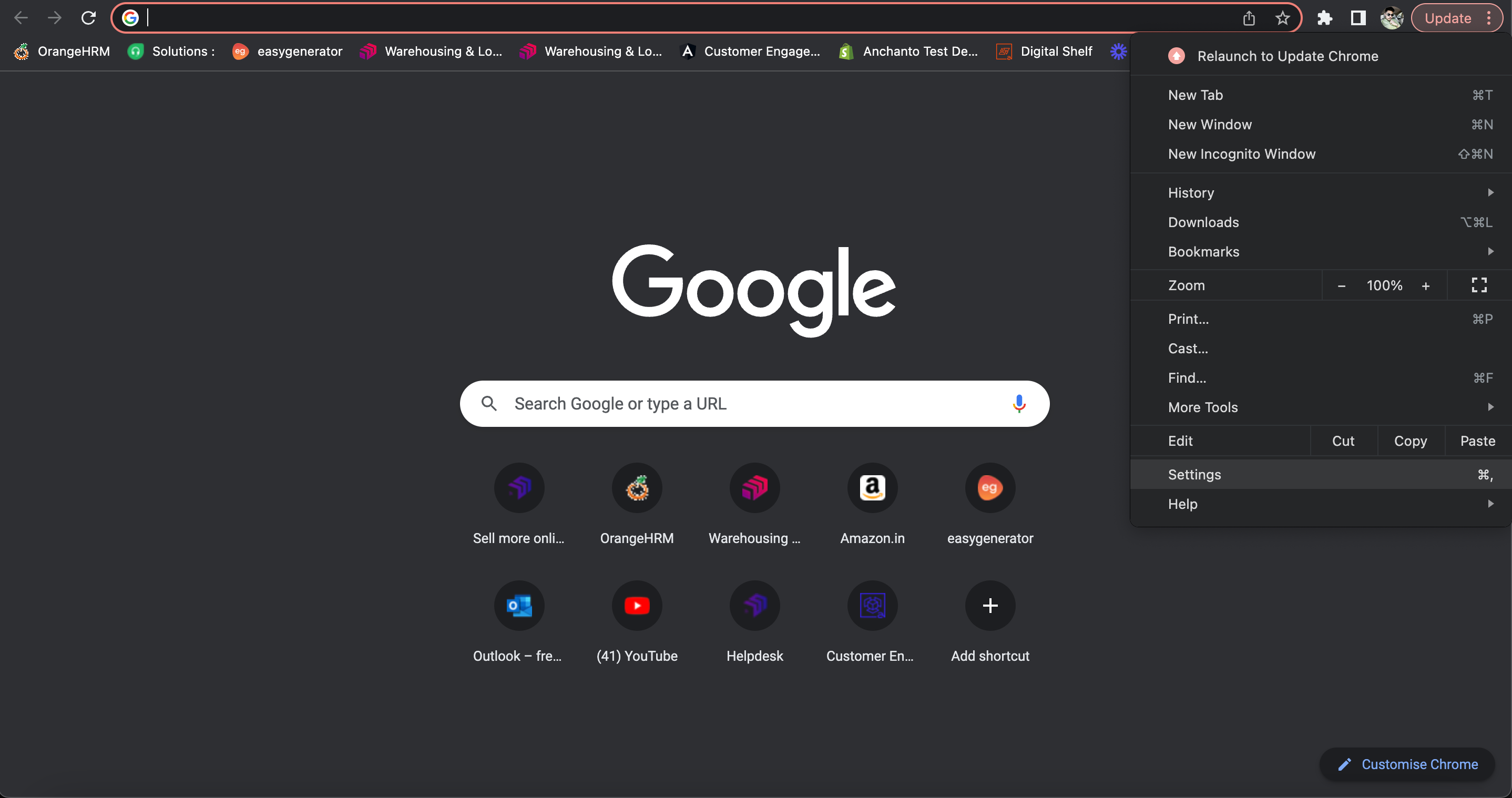The height and width of the screenshot is (798, 1512).
Task: Decrease zoom with the minus button
Action: 1341,286
